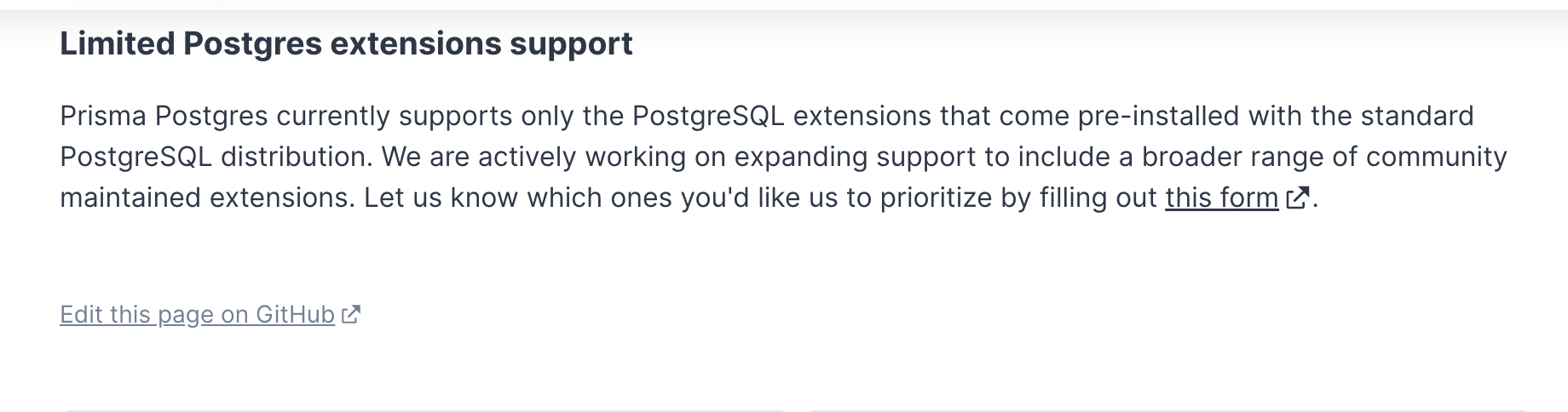Click the "Limited Postgres extensions support" heading
This screenshot has width=1568, height=412.
coord(346,43)
